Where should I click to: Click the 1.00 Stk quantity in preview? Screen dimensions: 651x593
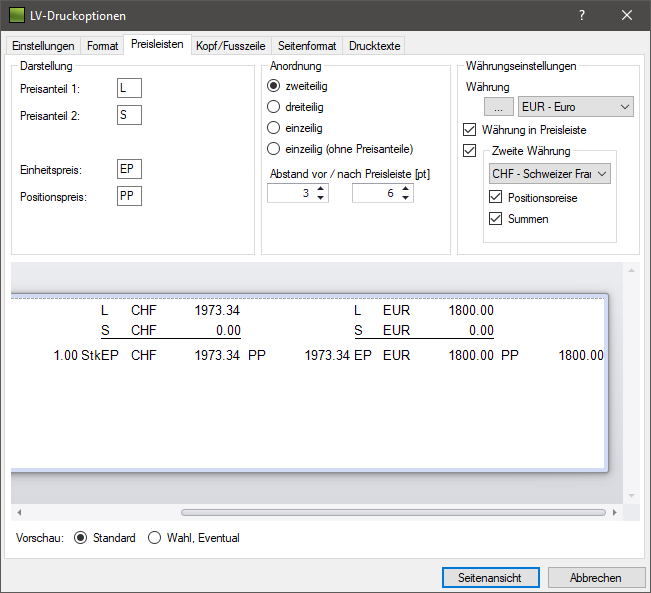pyautogui.click(x=76, y=355)
